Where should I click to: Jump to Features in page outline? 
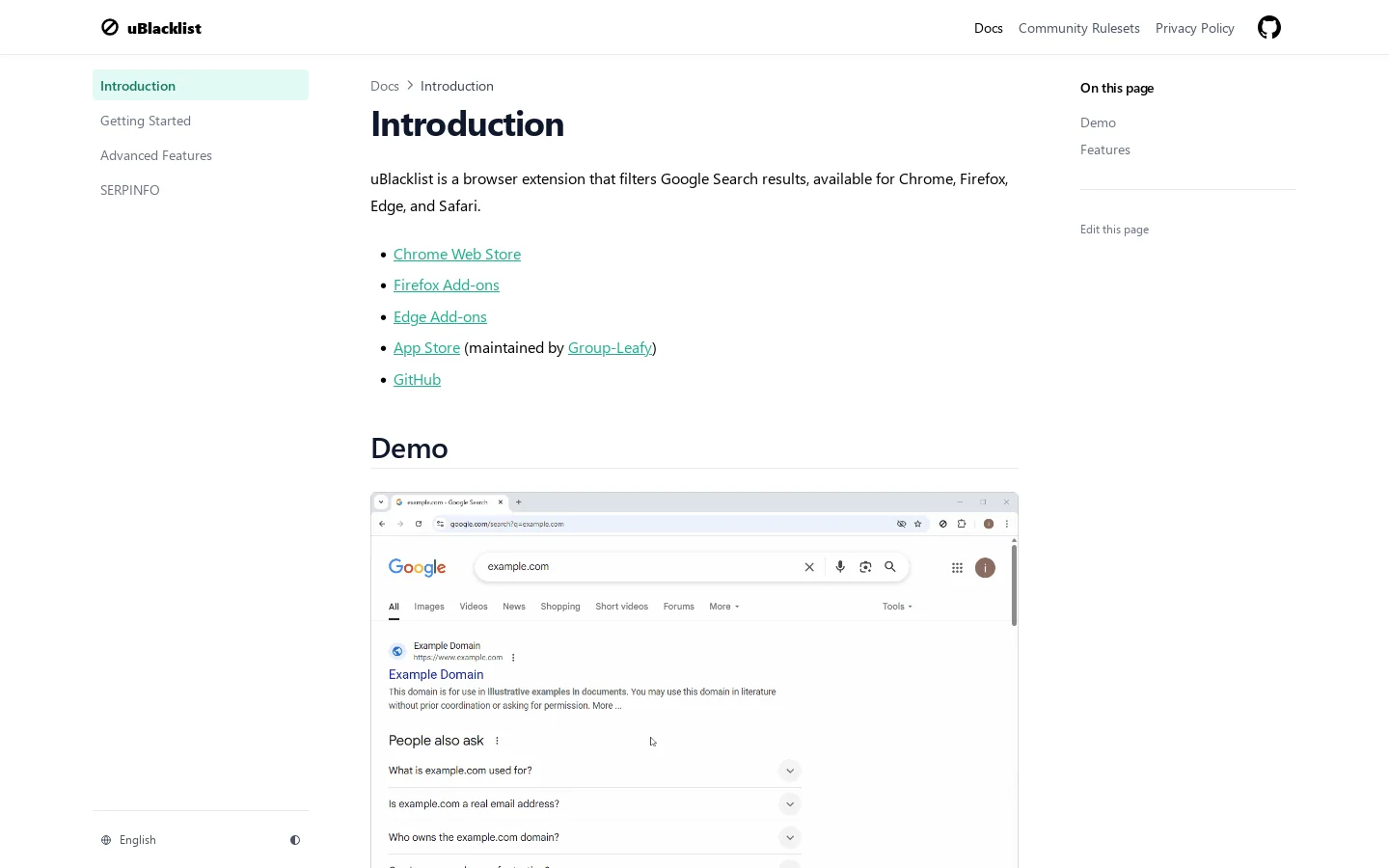pyautogui.click(x=1105, y=149)
